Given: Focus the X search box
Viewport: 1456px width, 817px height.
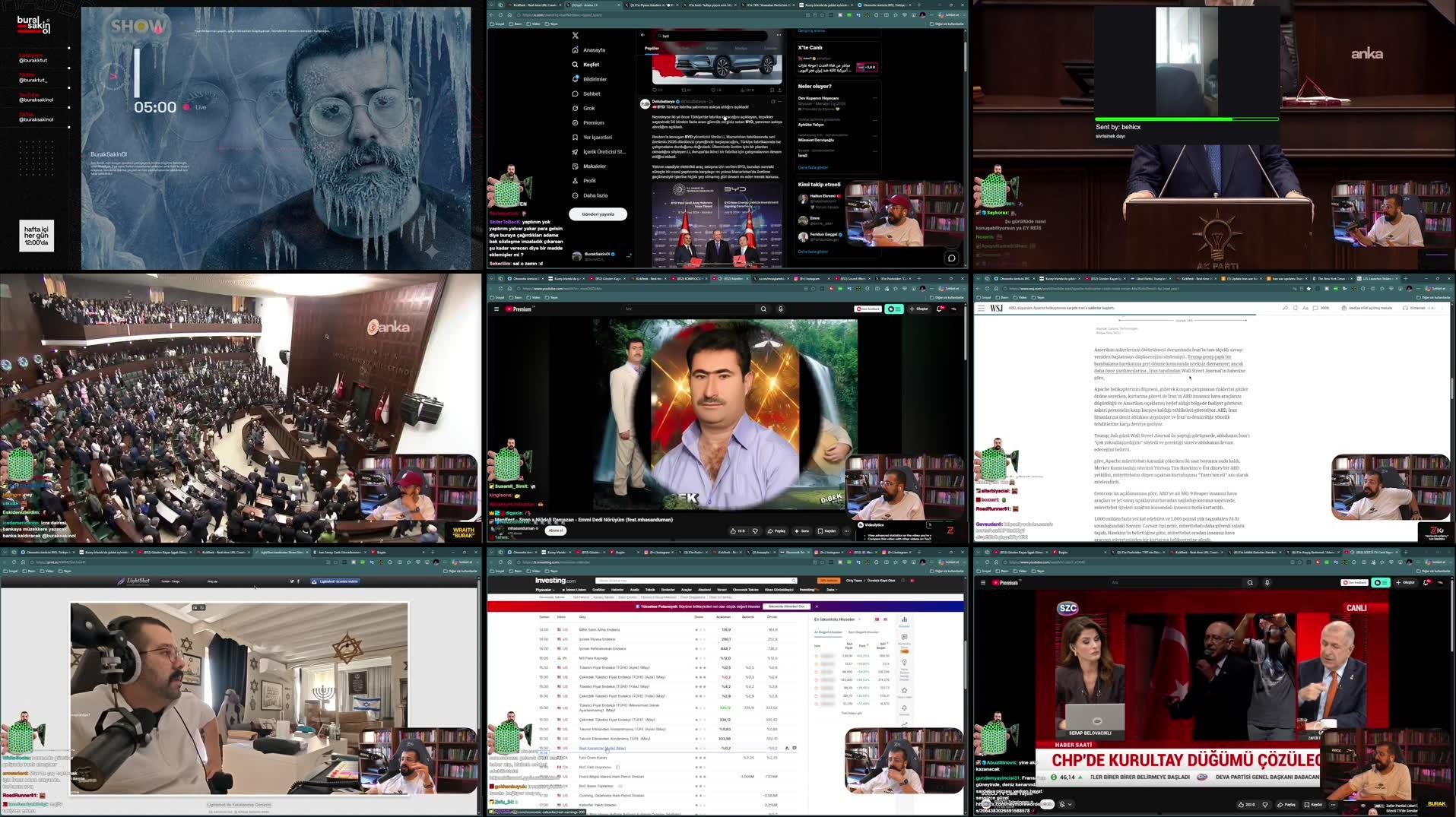Looking at the screenshot, I should click(711, 36).
